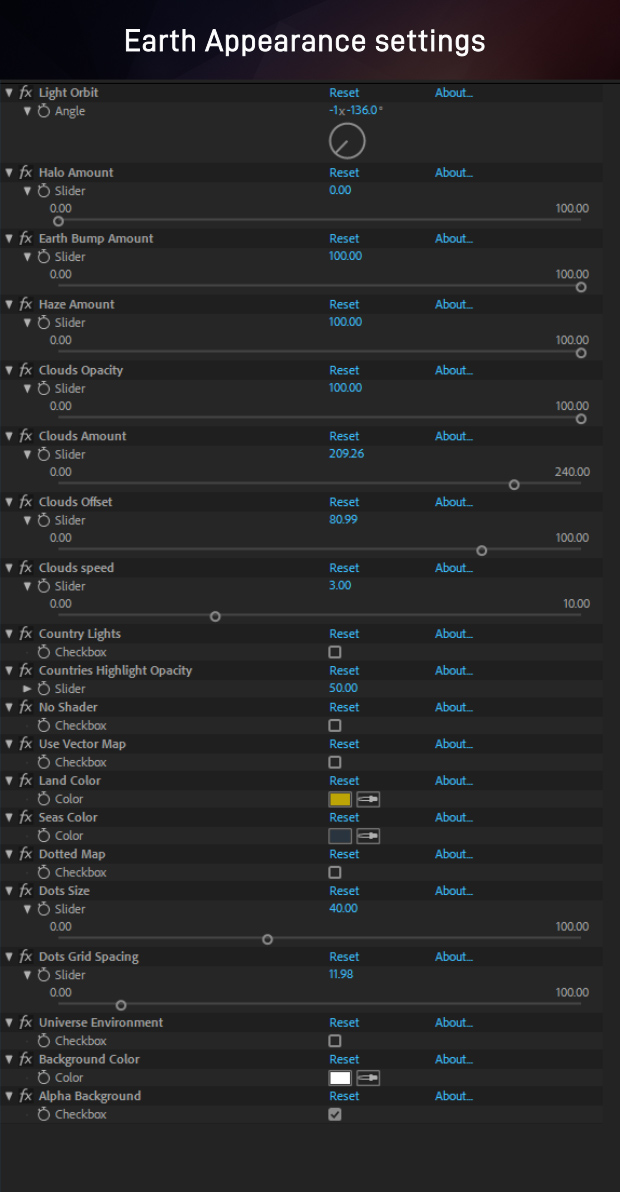This screenshot has height=1192, width=620.
Task: Click the stopwatch icon for Clouds speed Slider
Action: coord(43,586)
